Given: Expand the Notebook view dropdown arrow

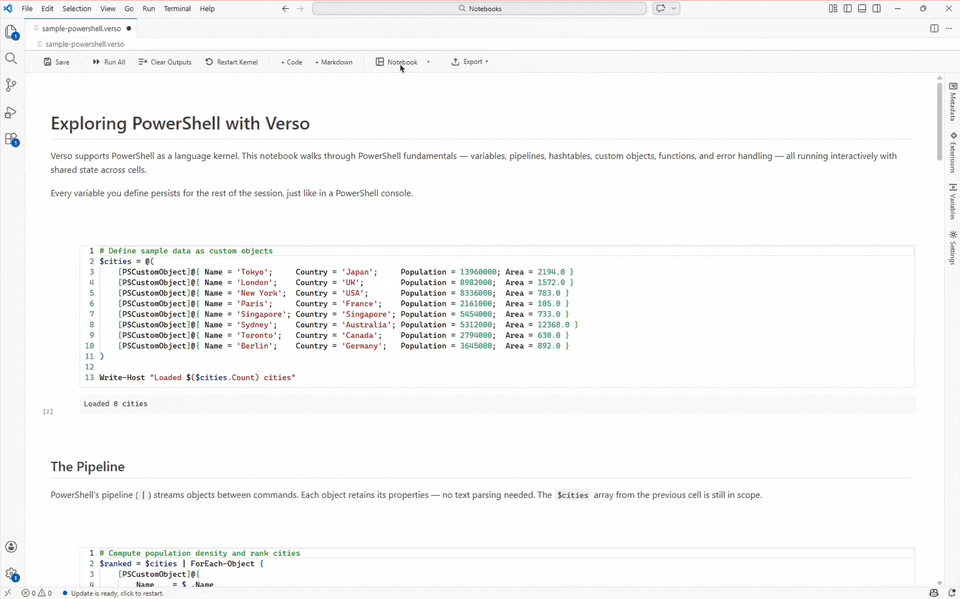Looking at the screenshot, I should point(428,62).
